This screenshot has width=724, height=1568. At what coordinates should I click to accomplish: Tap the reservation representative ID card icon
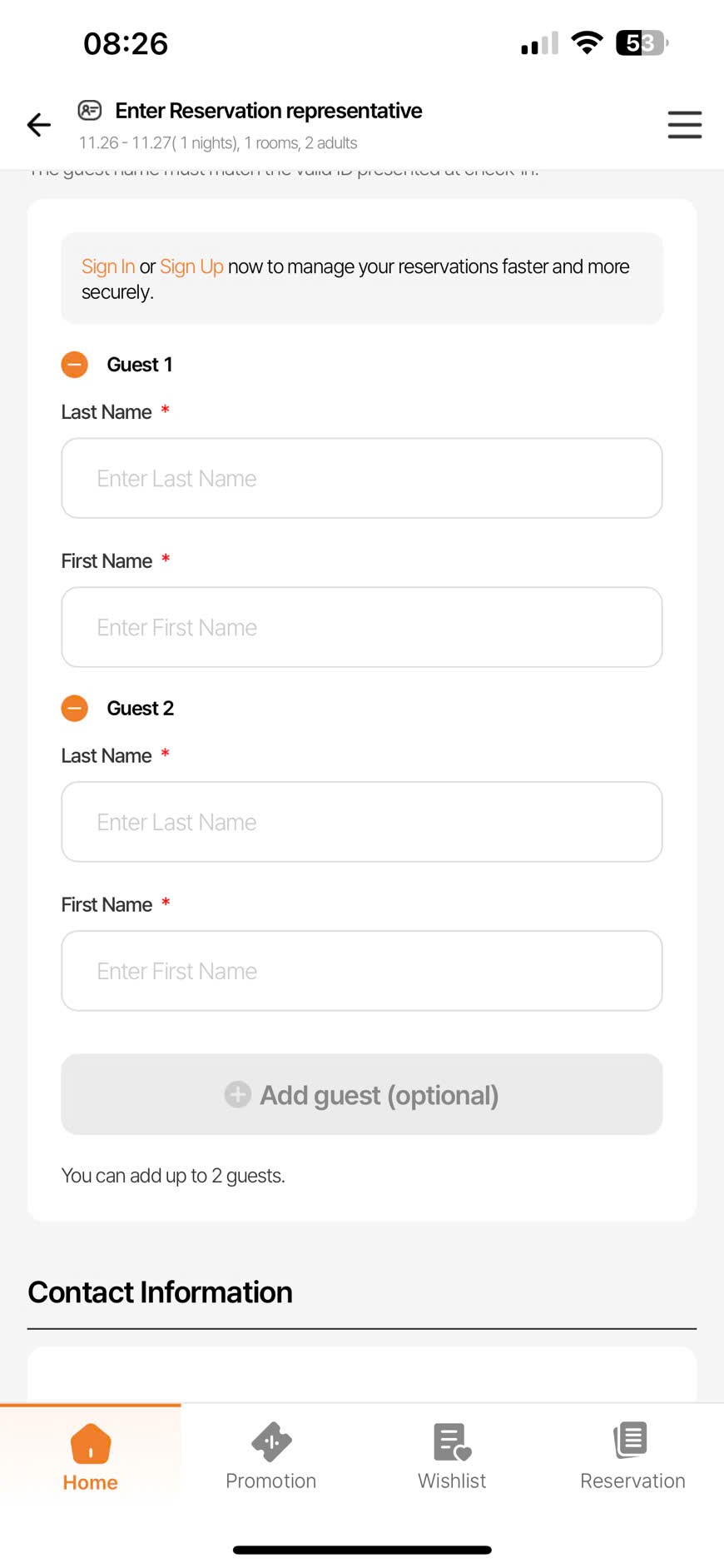[90, 110]
